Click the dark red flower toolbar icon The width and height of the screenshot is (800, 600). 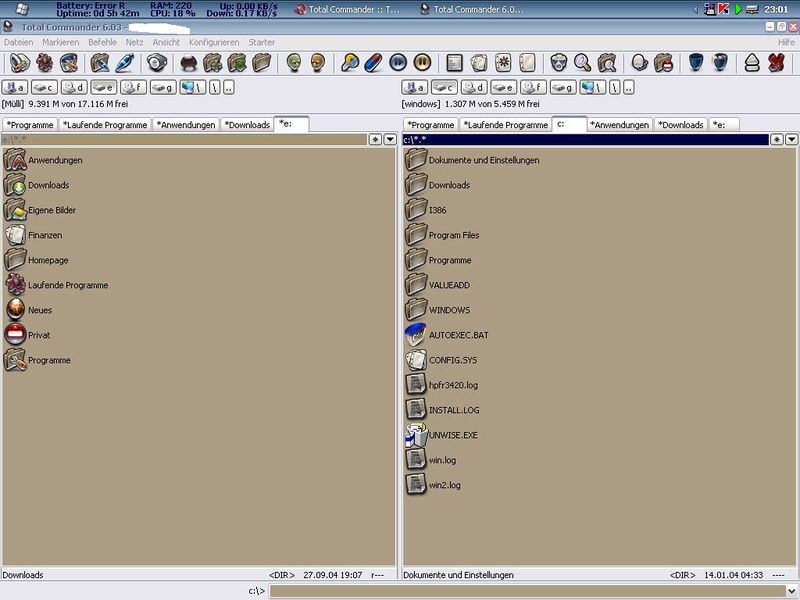[44, 63]
